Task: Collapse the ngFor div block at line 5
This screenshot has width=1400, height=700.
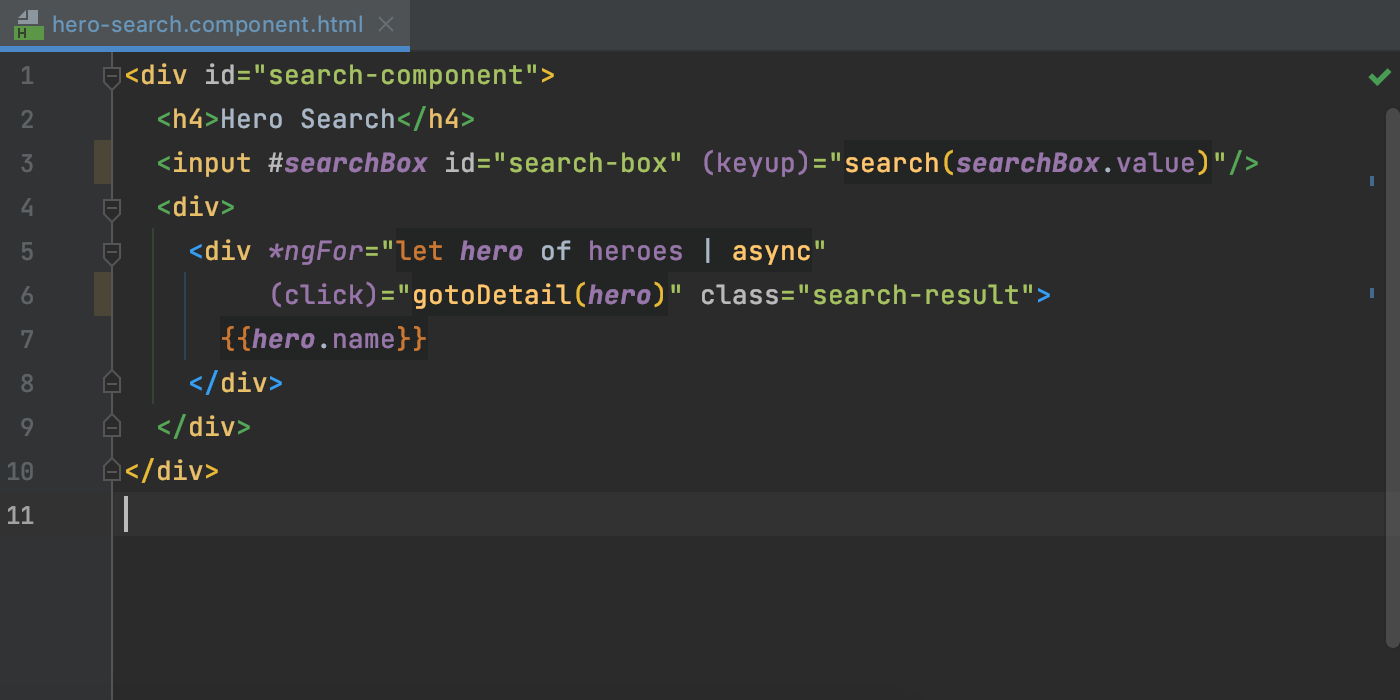Action: click(112, 252)
